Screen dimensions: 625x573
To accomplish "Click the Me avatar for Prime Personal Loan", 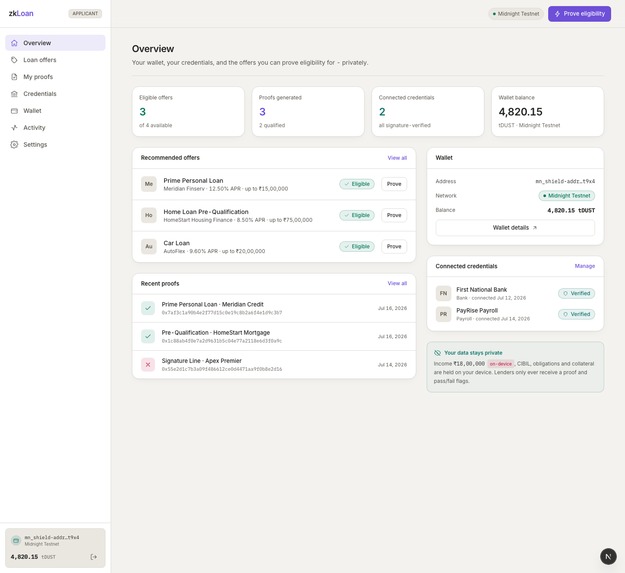I will [149, 184].
